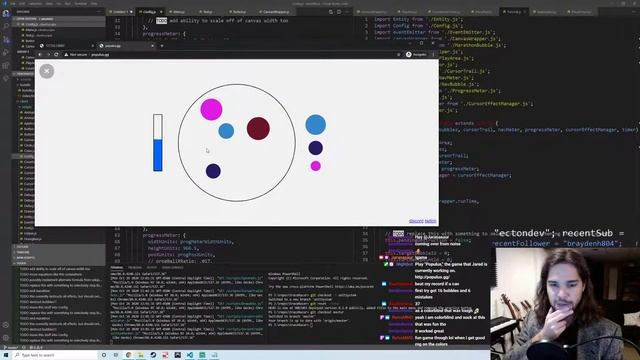Collapse the TODOs section in Explorer
The image size is (640, 360).
pyautogui.click(x=59, y=263)
